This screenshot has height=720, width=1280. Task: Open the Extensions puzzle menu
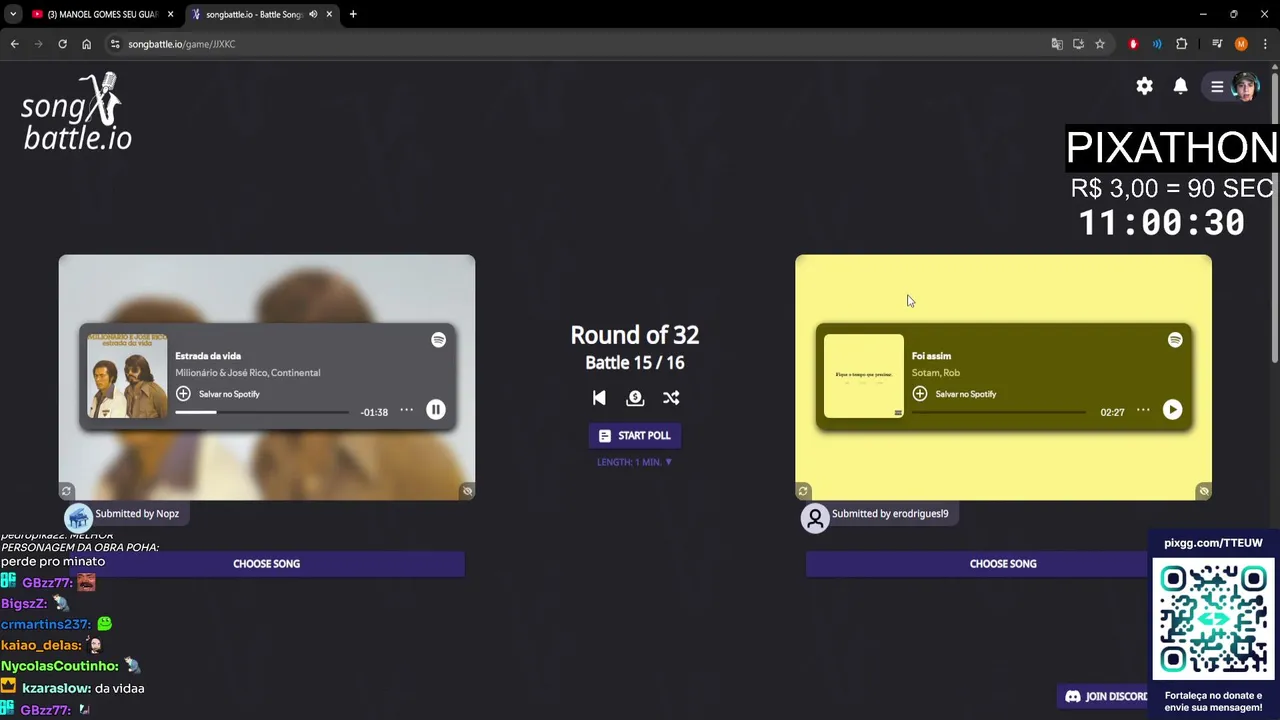click(x=1181, y=44)
